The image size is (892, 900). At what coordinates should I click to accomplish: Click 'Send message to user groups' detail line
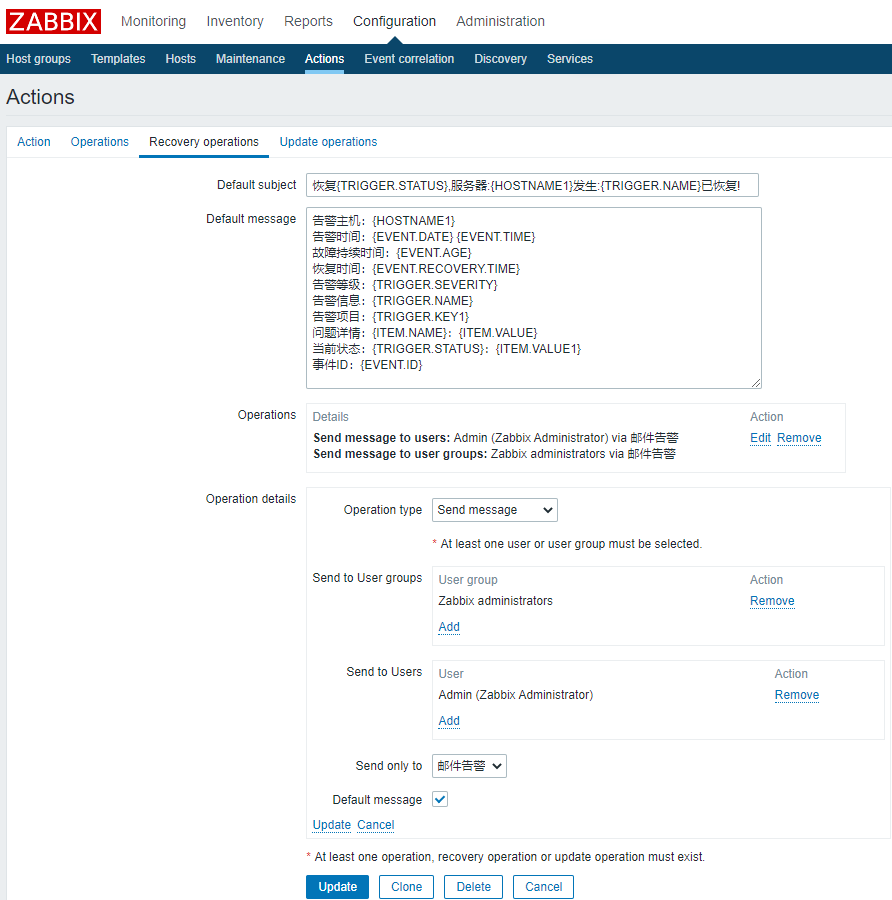494,454
